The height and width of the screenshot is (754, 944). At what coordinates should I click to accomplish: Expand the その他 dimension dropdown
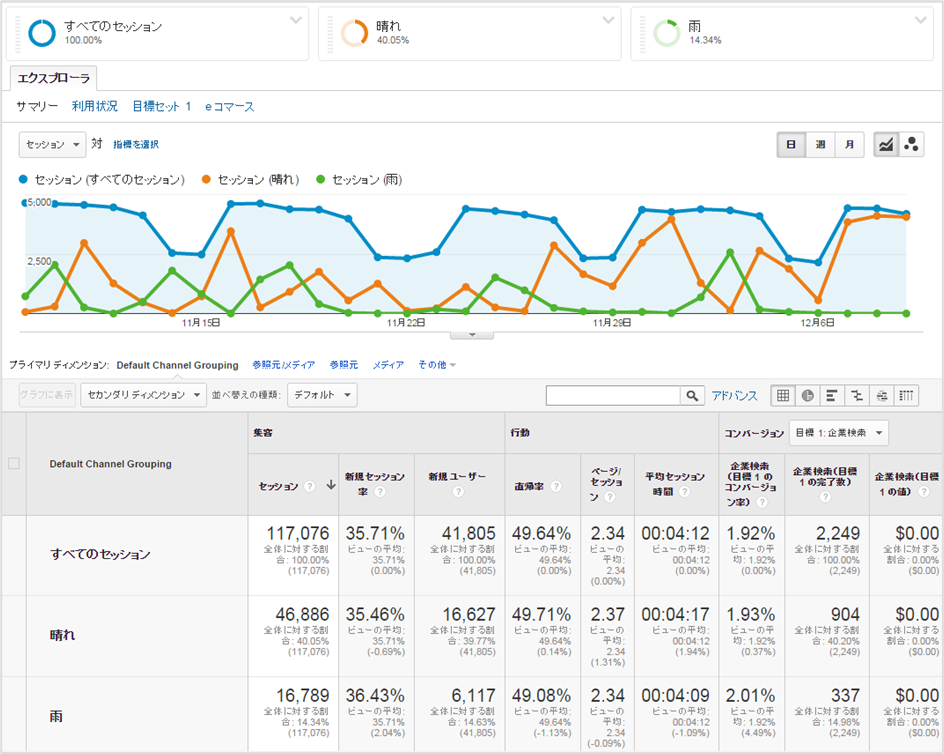click(437, 365)
